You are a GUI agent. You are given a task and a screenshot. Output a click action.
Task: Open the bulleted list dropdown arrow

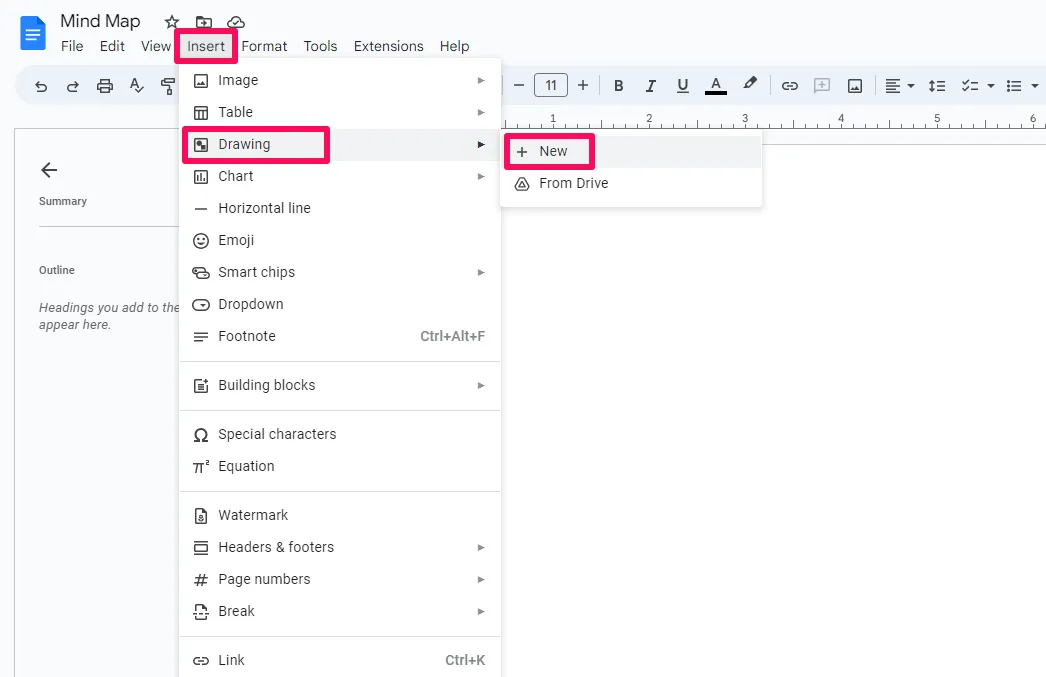click(x=1034, y=85)
